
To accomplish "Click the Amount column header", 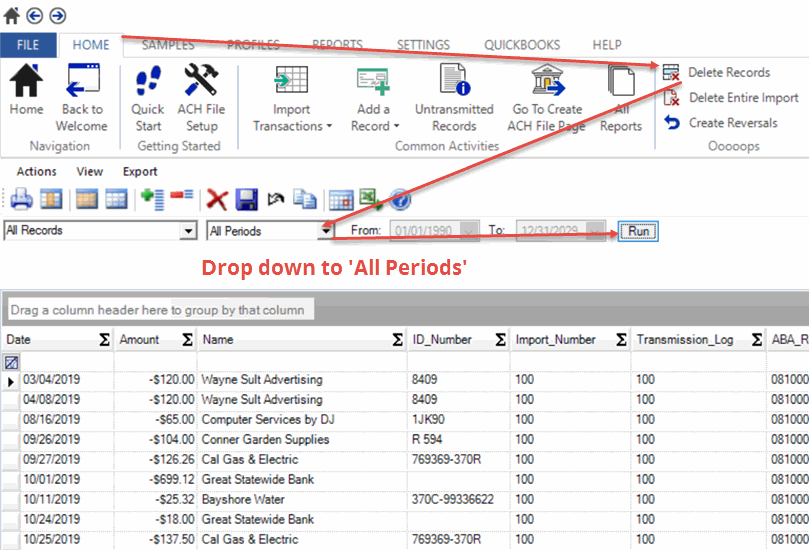I will (x=140, y=340).
